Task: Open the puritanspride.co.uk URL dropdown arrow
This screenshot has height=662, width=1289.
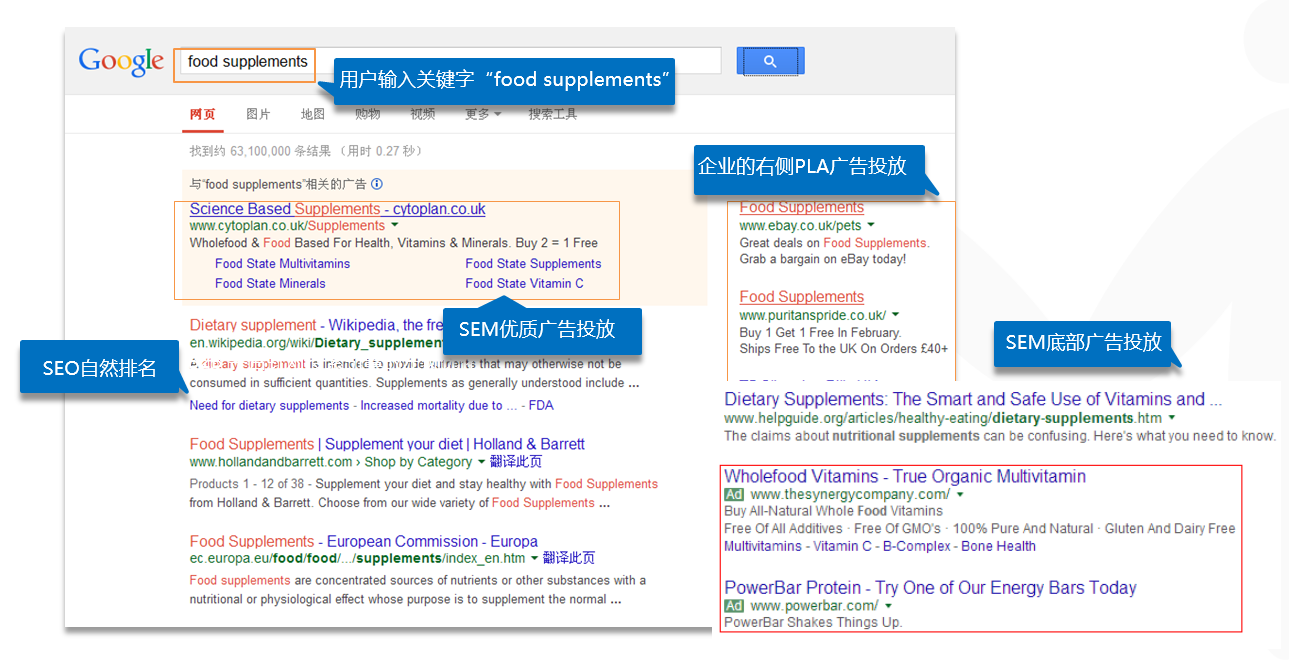Action: click(x=895, y=316)
